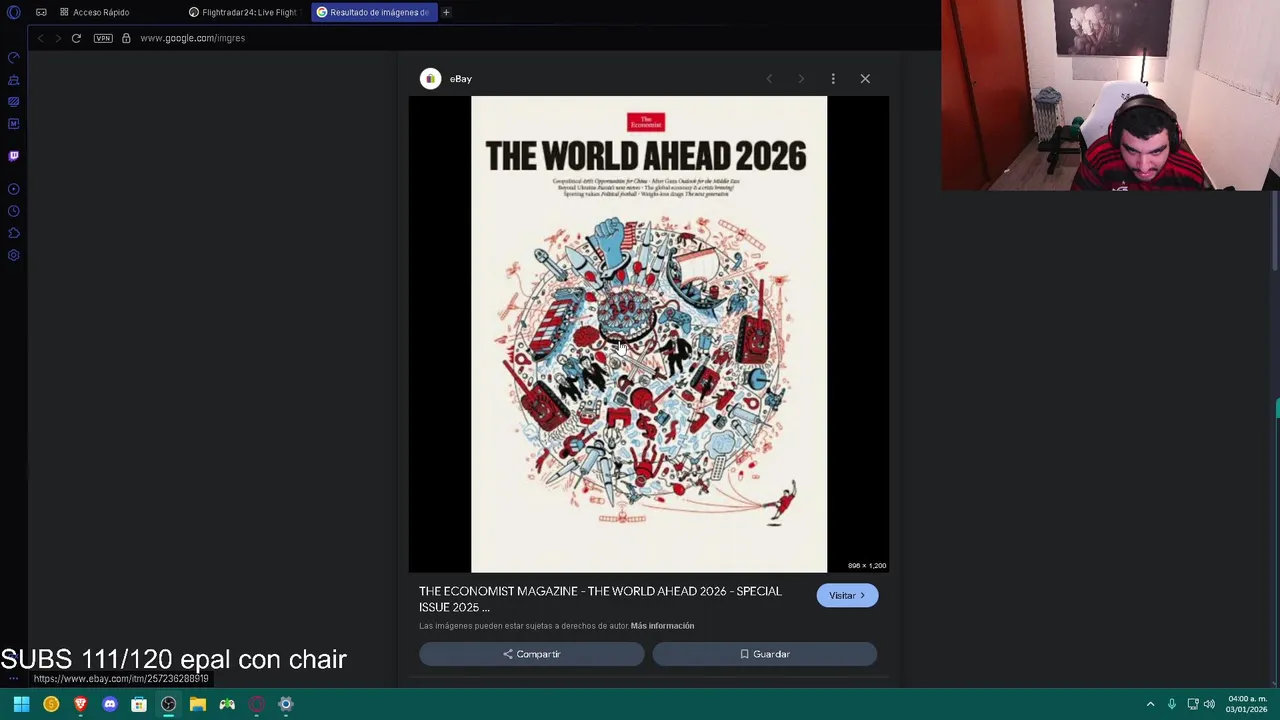Viewport: 1280px width, 720px height.
Task: Click the Visitar button
Action: 847,596
